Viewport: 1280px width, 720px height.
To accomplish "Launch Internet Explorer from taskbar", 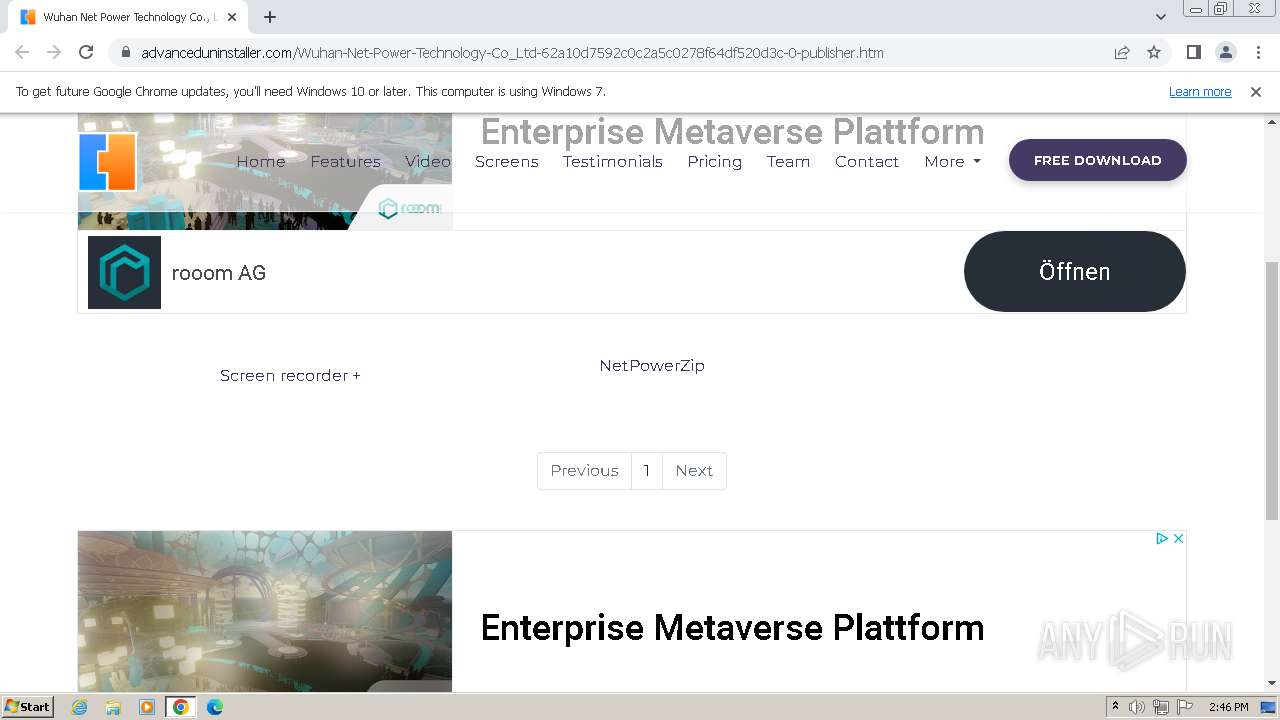I will 80,707.
